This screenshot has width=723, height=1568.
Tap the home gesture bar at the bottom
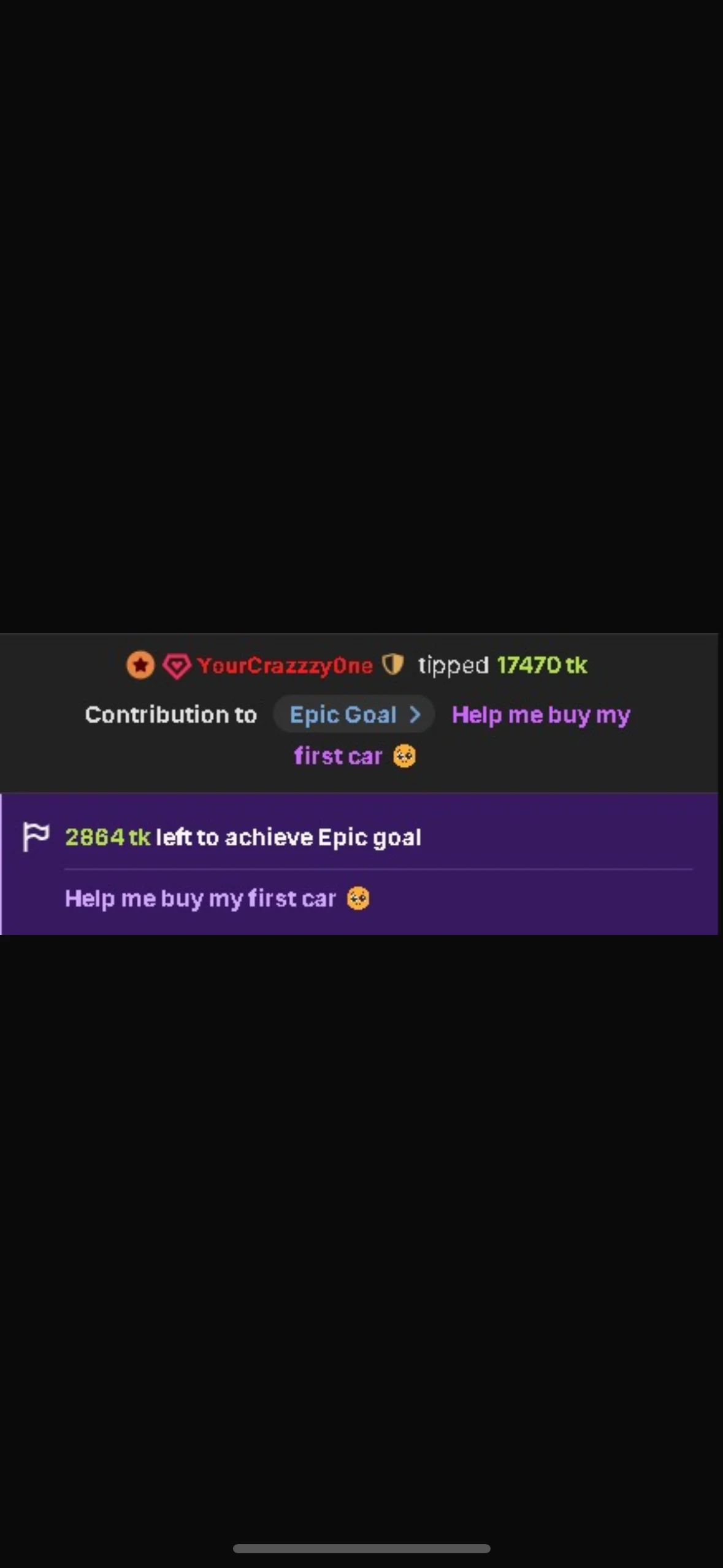tap(361, 1548)
